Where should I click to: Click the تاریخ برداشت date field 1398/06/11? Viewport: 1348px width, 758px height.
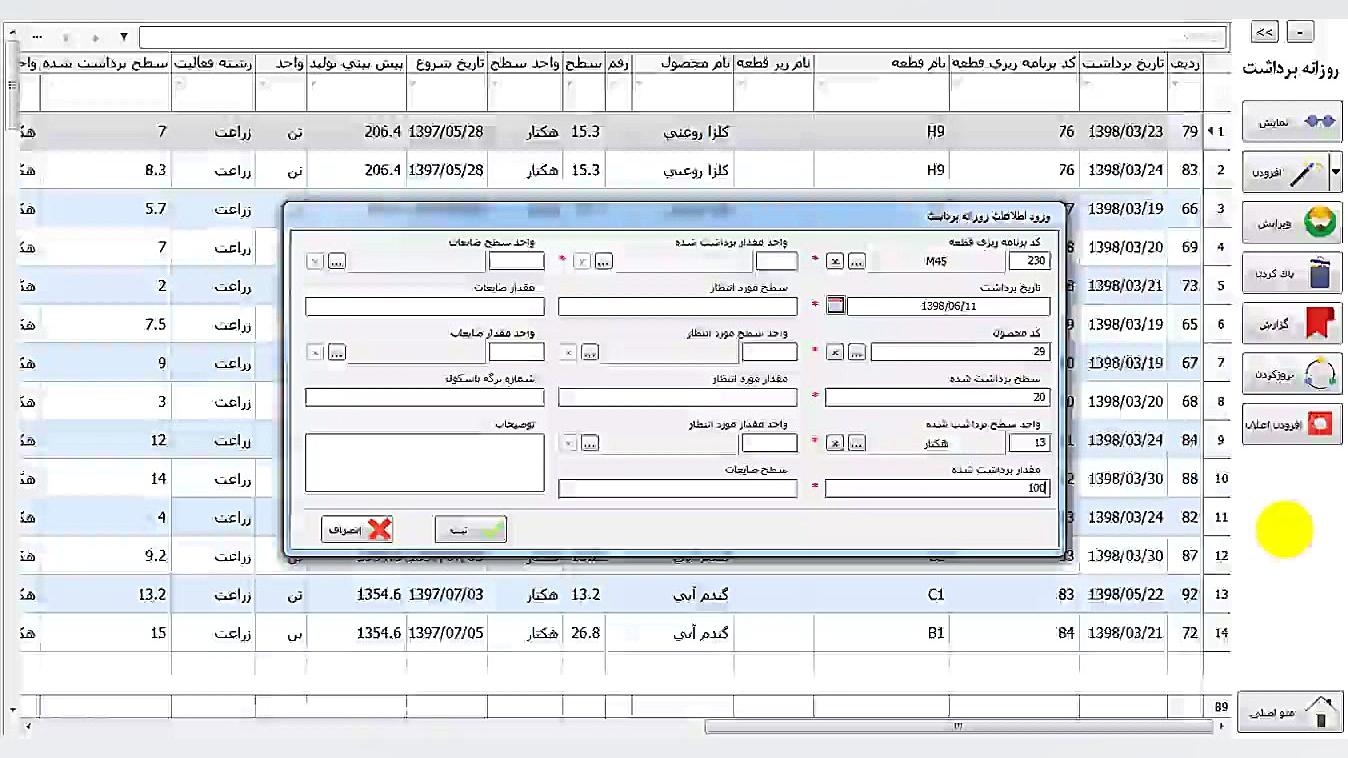point(948,306)
